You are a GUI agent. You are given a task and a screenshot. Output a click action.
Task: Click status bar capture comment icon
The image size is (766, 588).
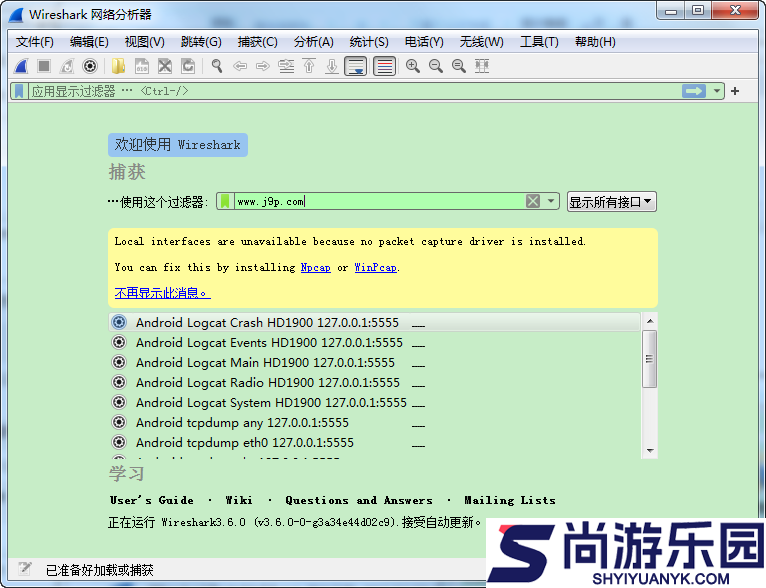click(24, 568)
